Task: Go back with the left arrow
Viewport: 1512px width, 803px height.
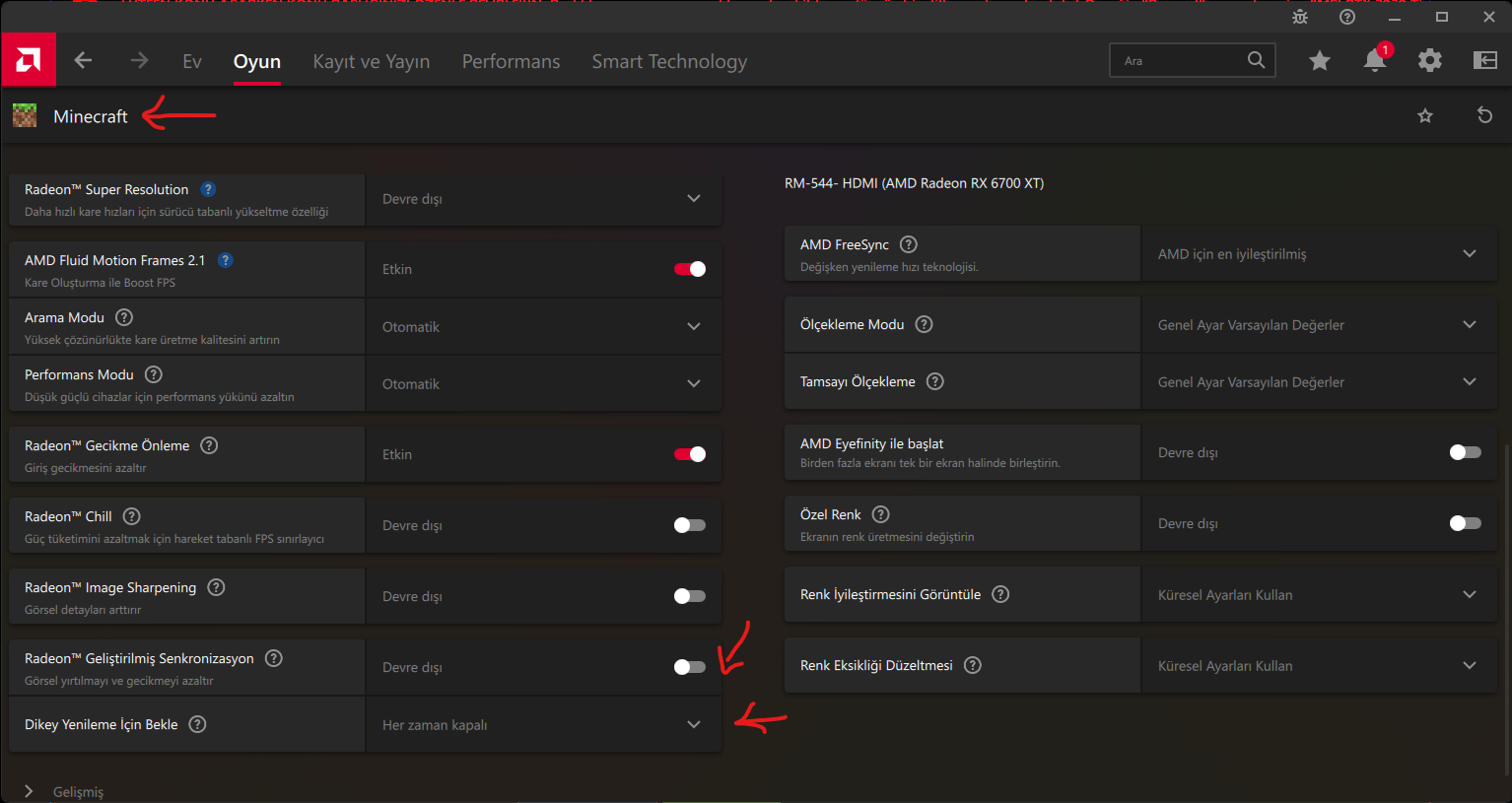Action: point(84,61)
